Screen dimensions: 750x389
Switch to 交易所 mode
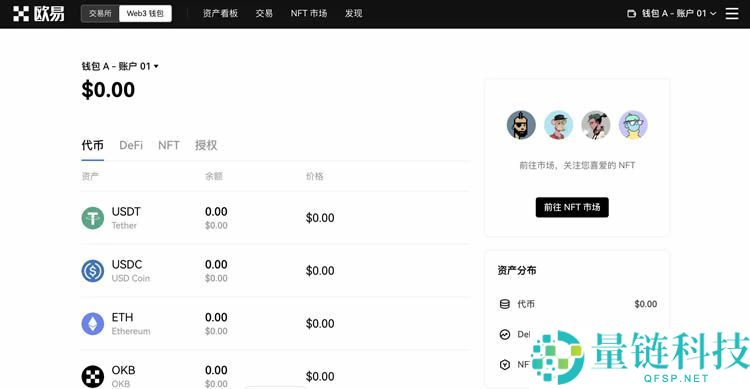pyautogui.click(x=100, y=13)
